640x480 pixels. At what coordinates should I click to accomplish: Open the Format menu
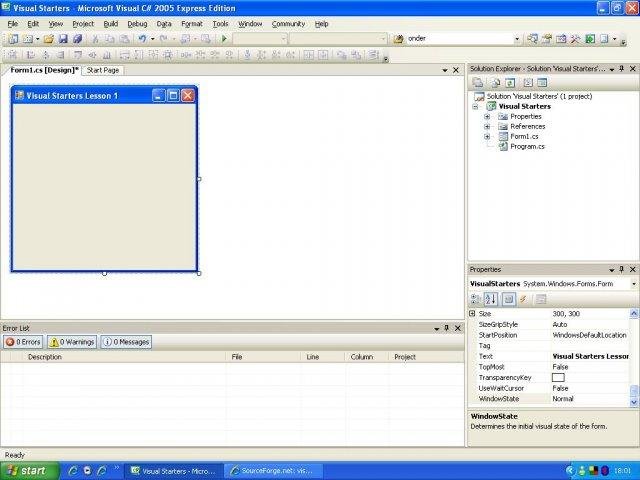(x=192, y=24)
